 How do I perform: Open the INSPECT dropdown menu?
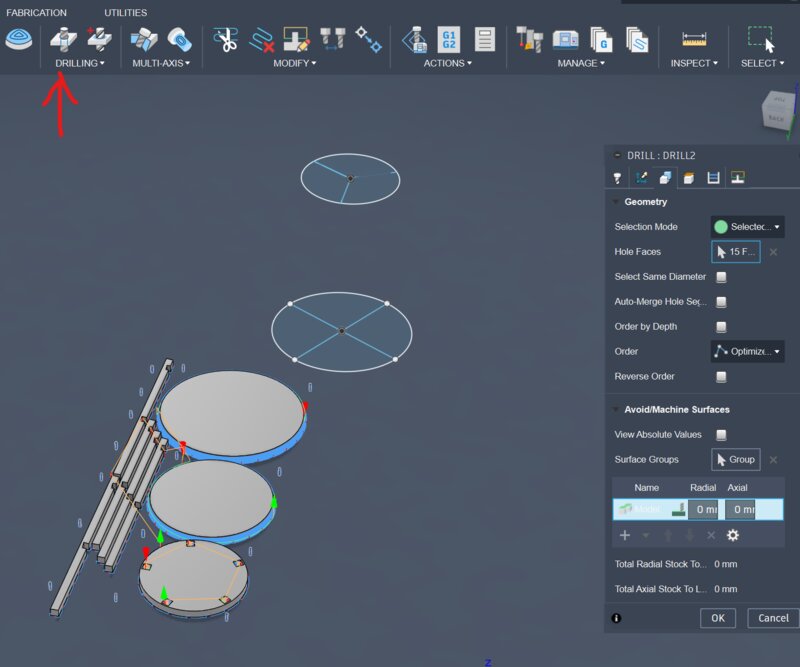point(694,63)
